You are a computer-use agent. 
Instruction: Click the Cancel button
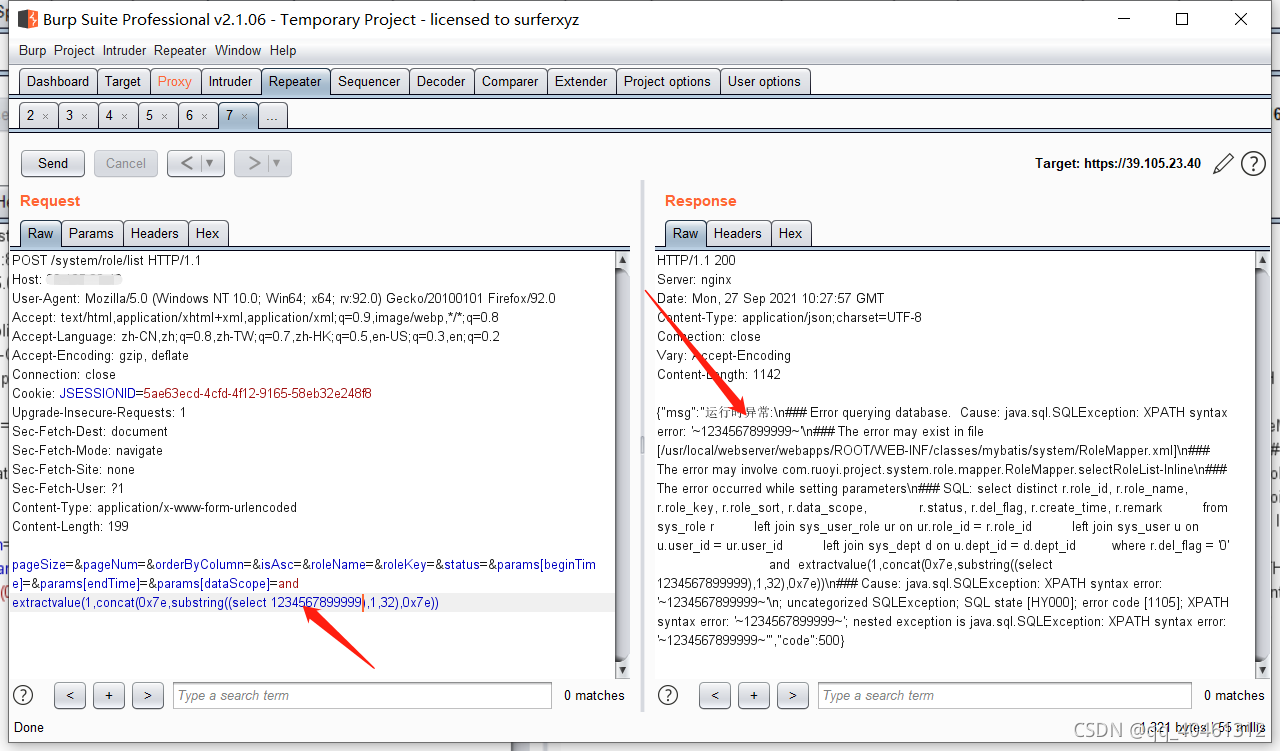click(126, 163)
